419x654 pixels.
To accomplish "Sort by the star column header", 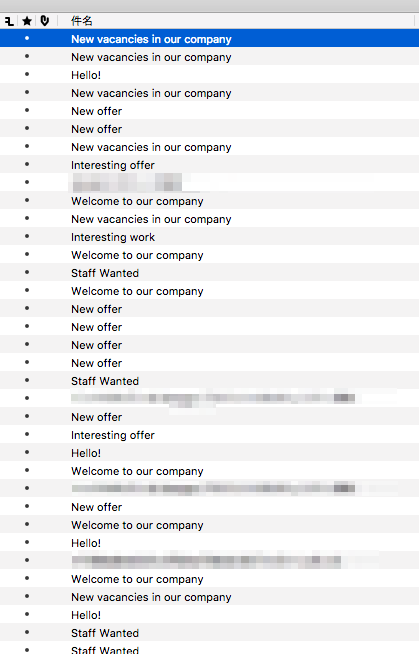I will 27,21.
